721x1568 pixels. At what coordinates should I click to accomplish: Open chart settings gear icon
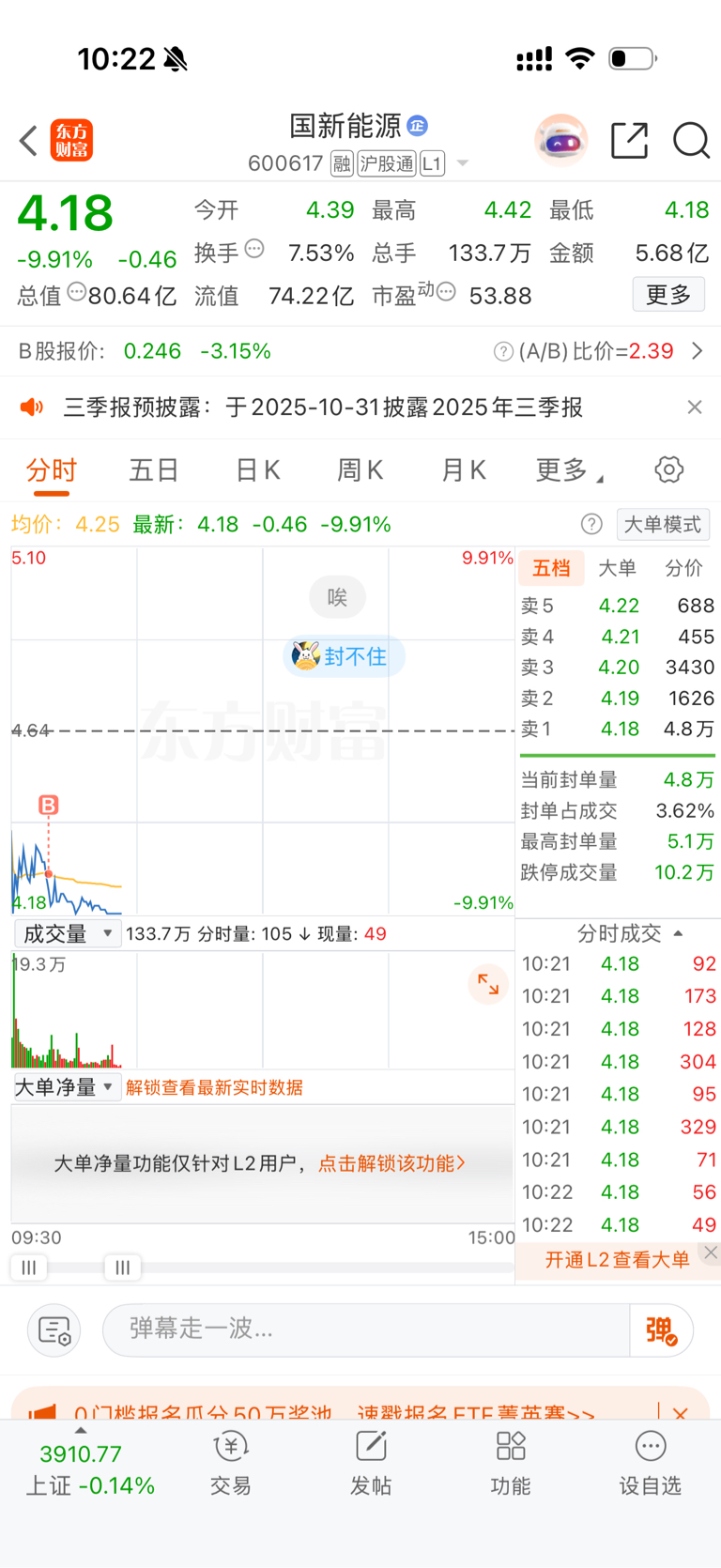coord(668,469)
